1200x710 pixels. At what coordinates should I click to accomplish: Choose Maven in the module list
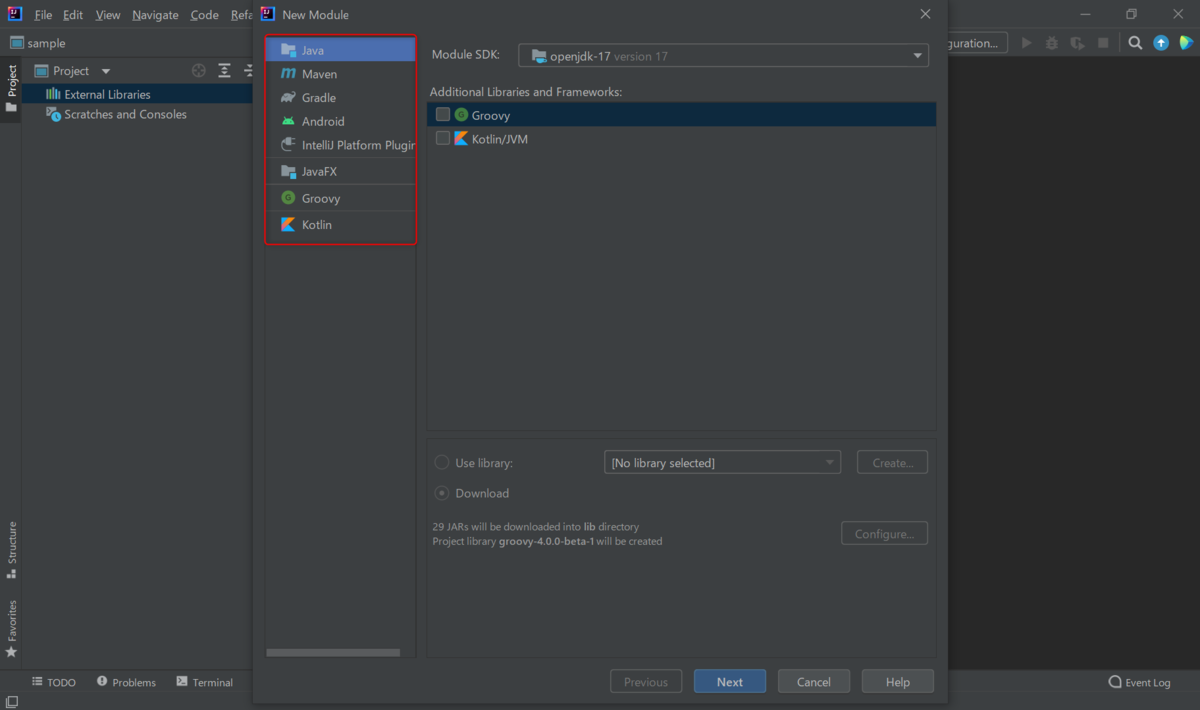(x=340, y=74)
